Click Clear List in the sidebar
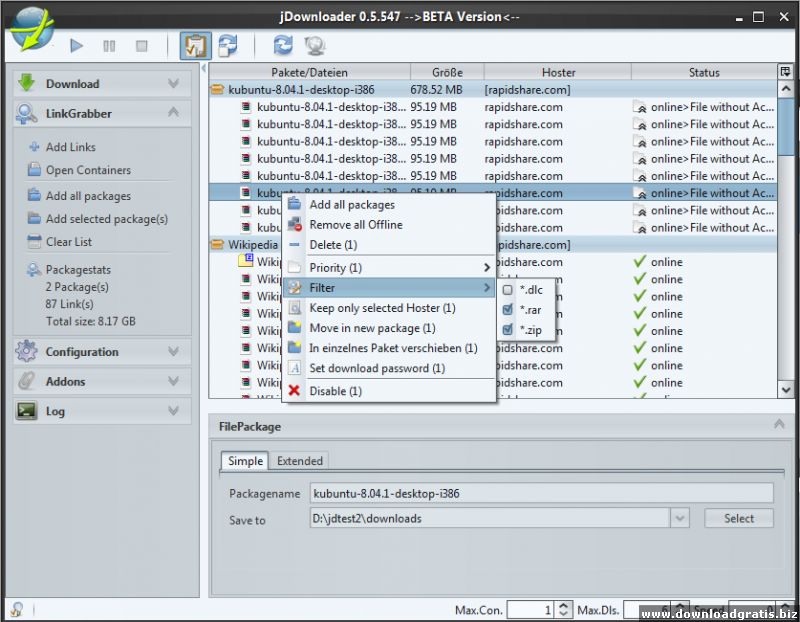This screenshot has height=622, width=800. (x=68, y=242)
